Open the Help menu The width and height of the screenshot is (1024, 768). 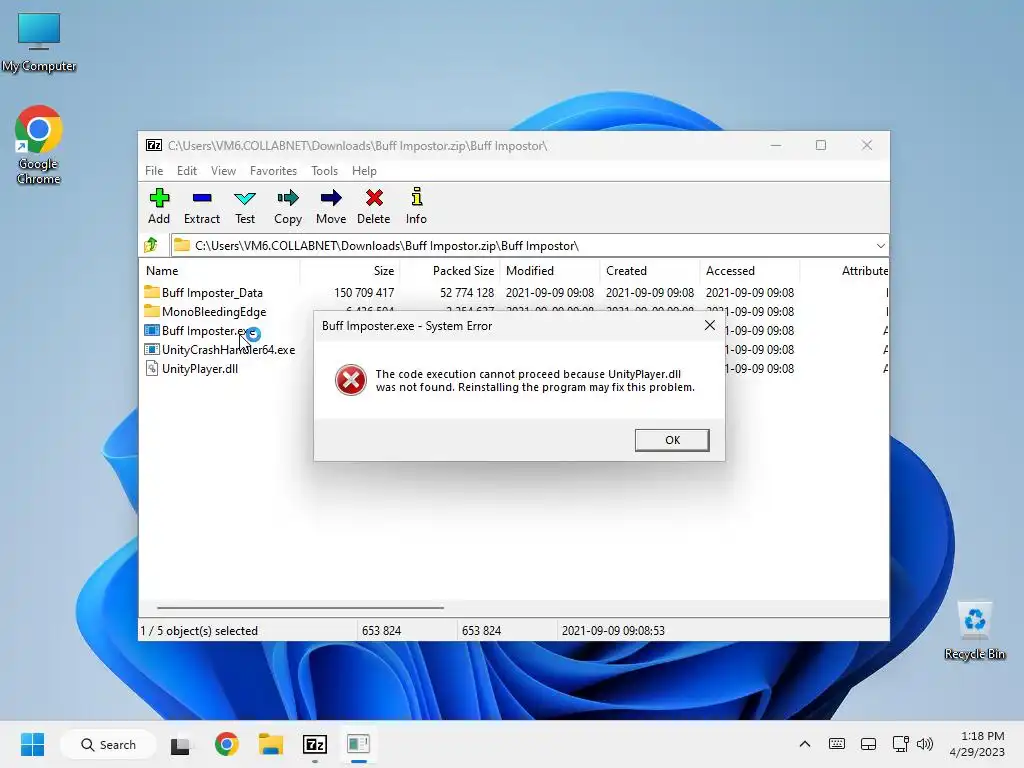tap(364, 170)
